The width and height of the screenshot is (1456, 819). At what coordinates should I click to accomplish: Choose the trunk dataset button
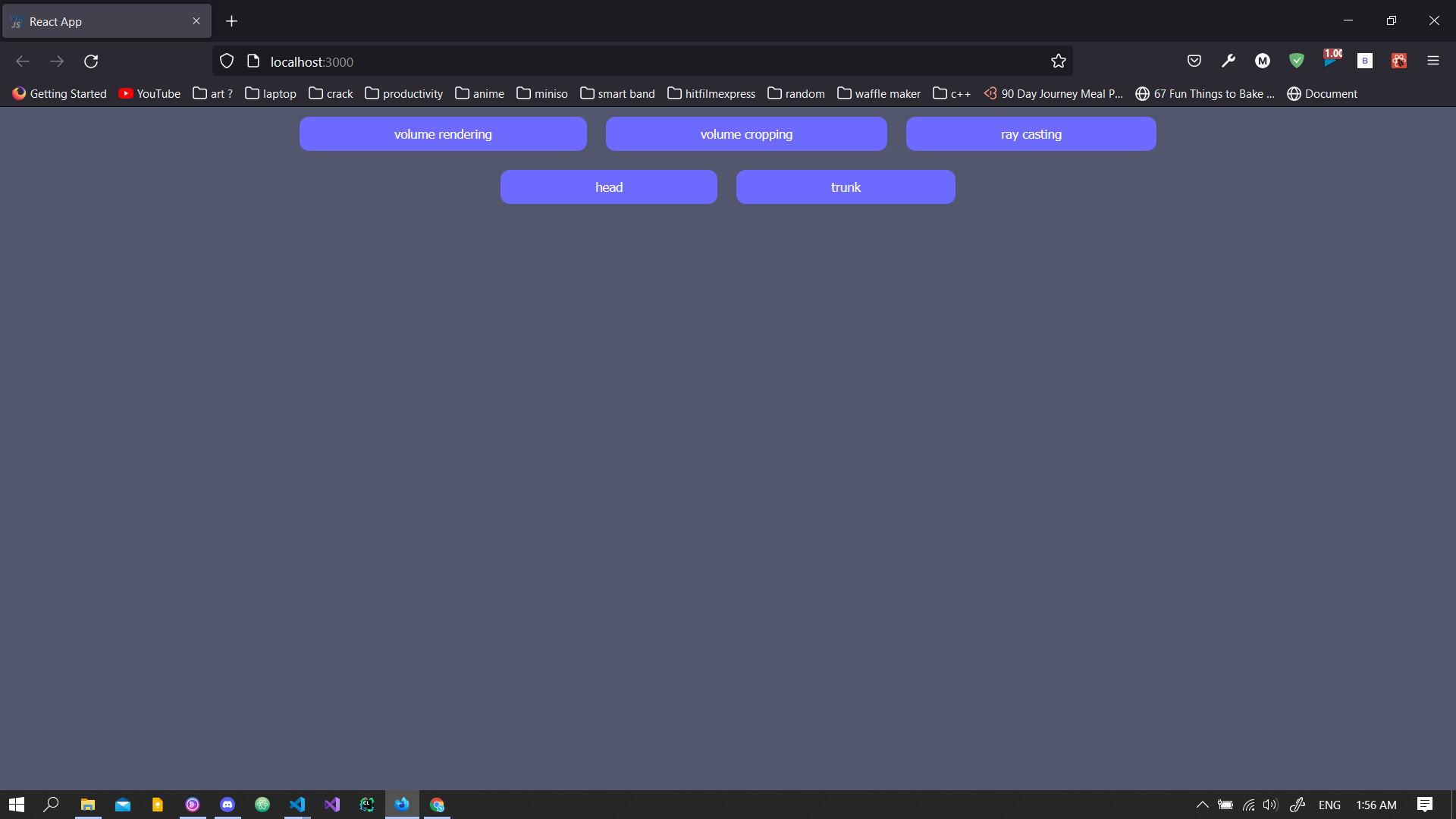coord(846,187)
